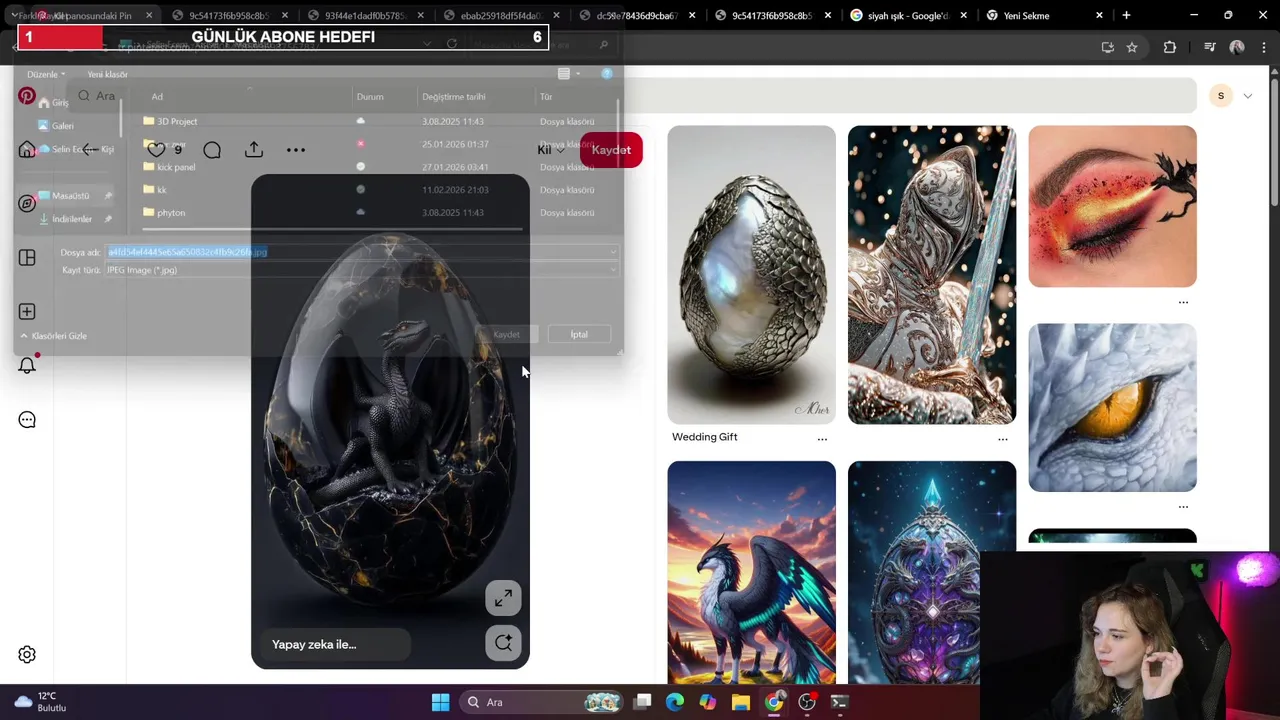Viewport: 1280px width, 720px height.
Task: Open Pinterest settings gear icon
Action: coord(27,655)
